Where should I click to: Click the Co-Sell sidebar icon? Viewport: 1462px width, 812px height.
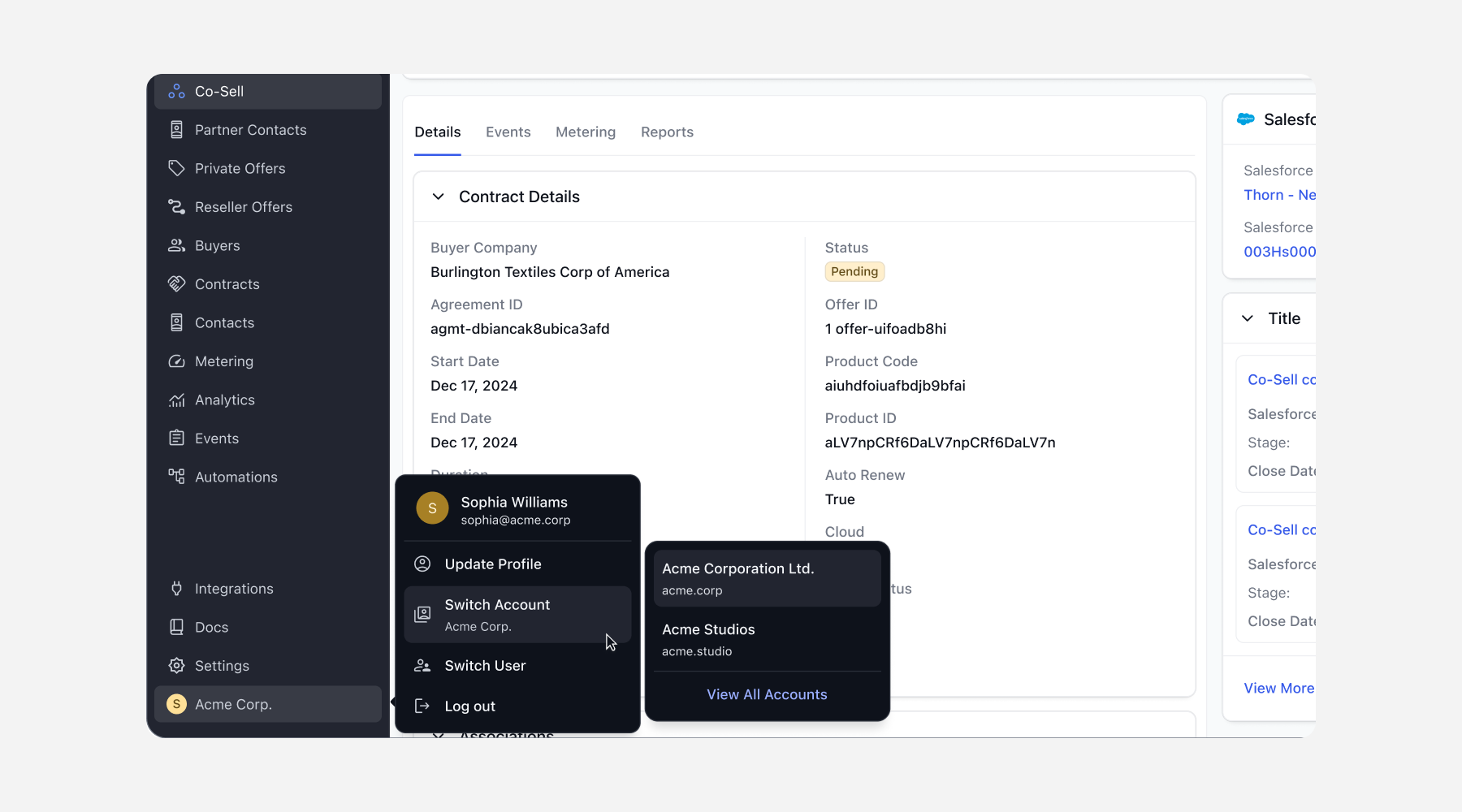point(176,92)
